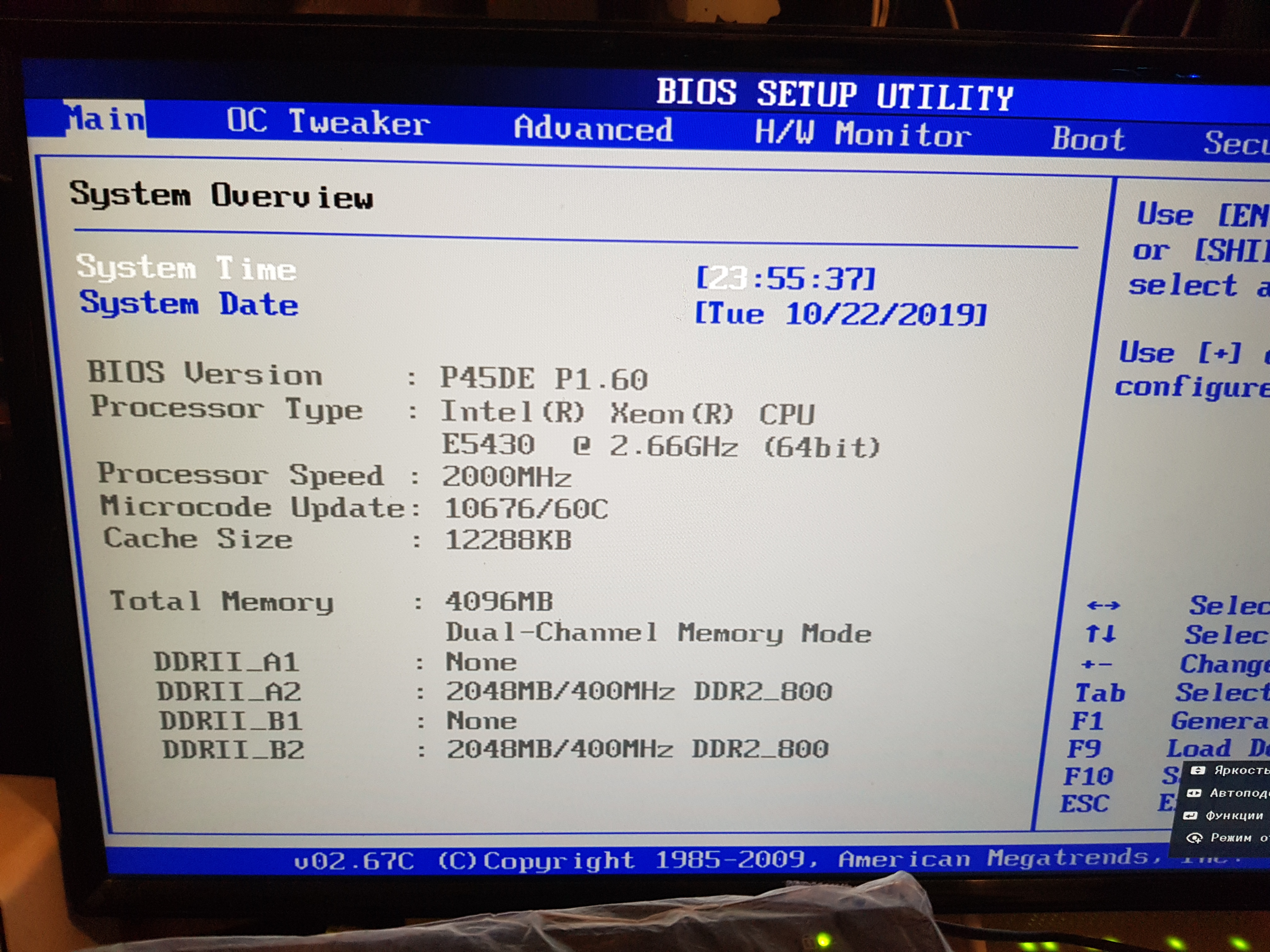The height and width of the screenshot is (952, 1270).
Task: Select the System Time label
Action: pyautogui.click(x=186, y=268)
